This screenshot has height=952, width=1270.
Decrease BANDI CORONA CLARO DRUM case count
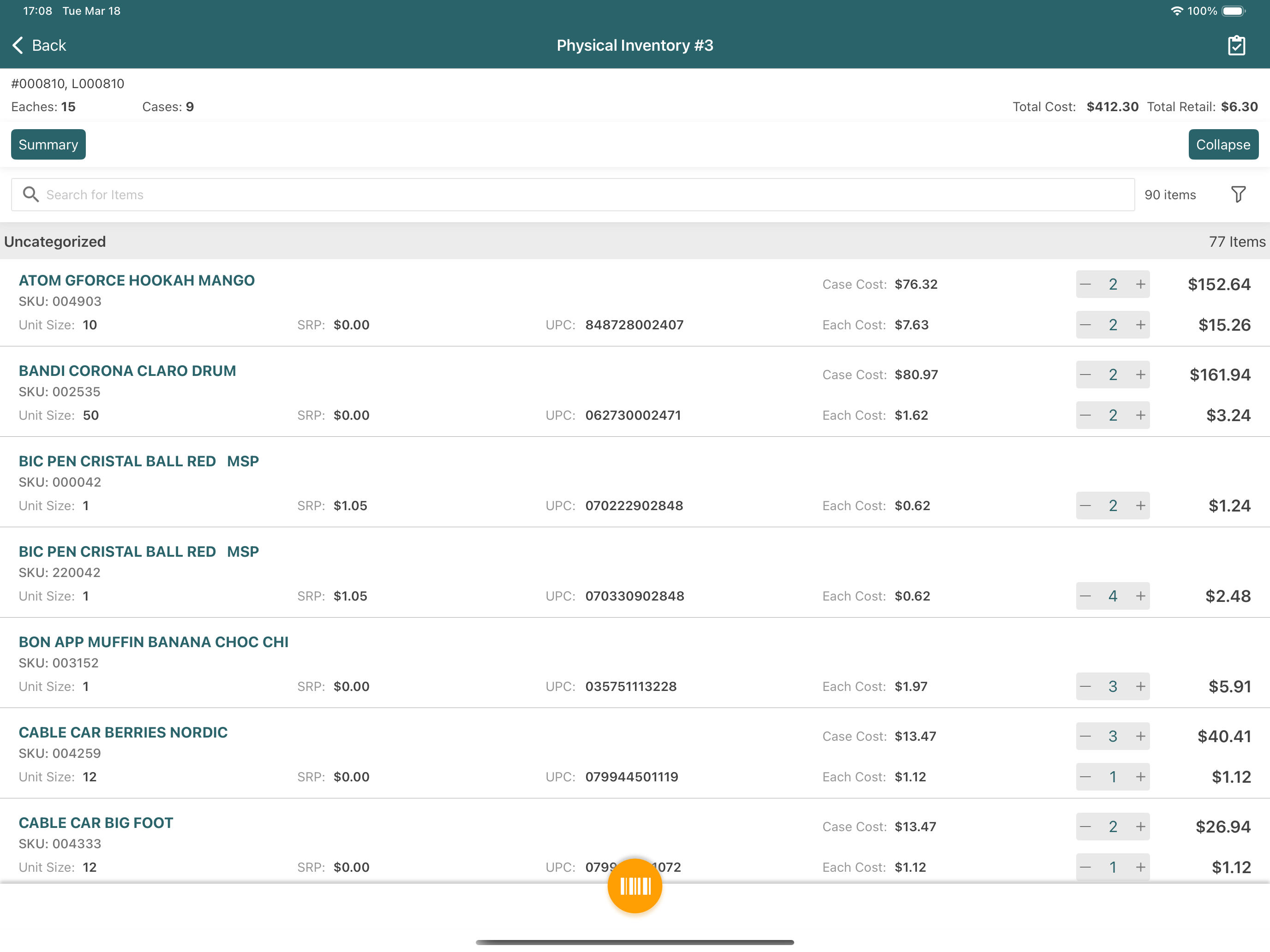[x=1085, y=375]
